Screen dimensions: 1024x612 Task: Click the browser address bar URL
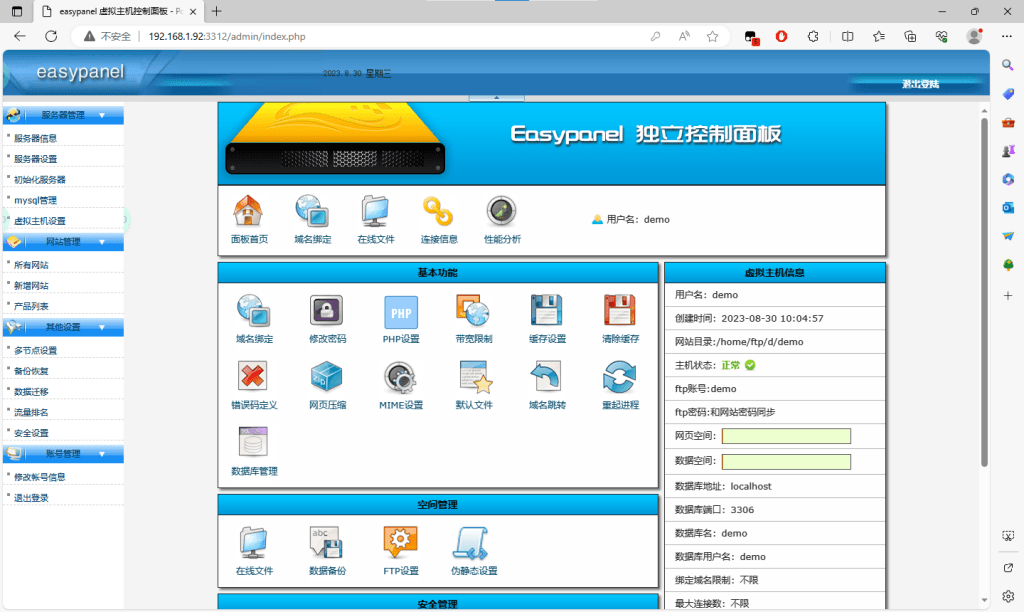tap(227, 36)
